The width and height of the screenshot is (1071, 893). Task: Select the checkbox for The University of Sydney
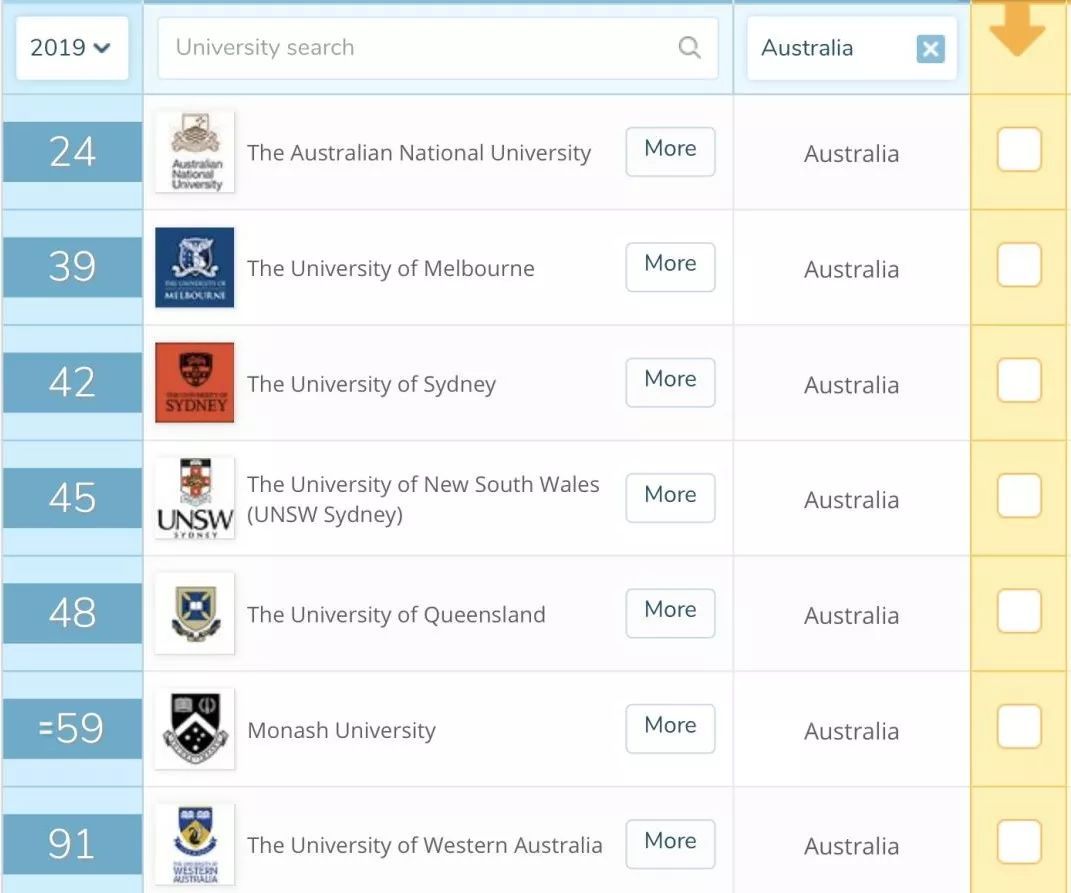1018,383
